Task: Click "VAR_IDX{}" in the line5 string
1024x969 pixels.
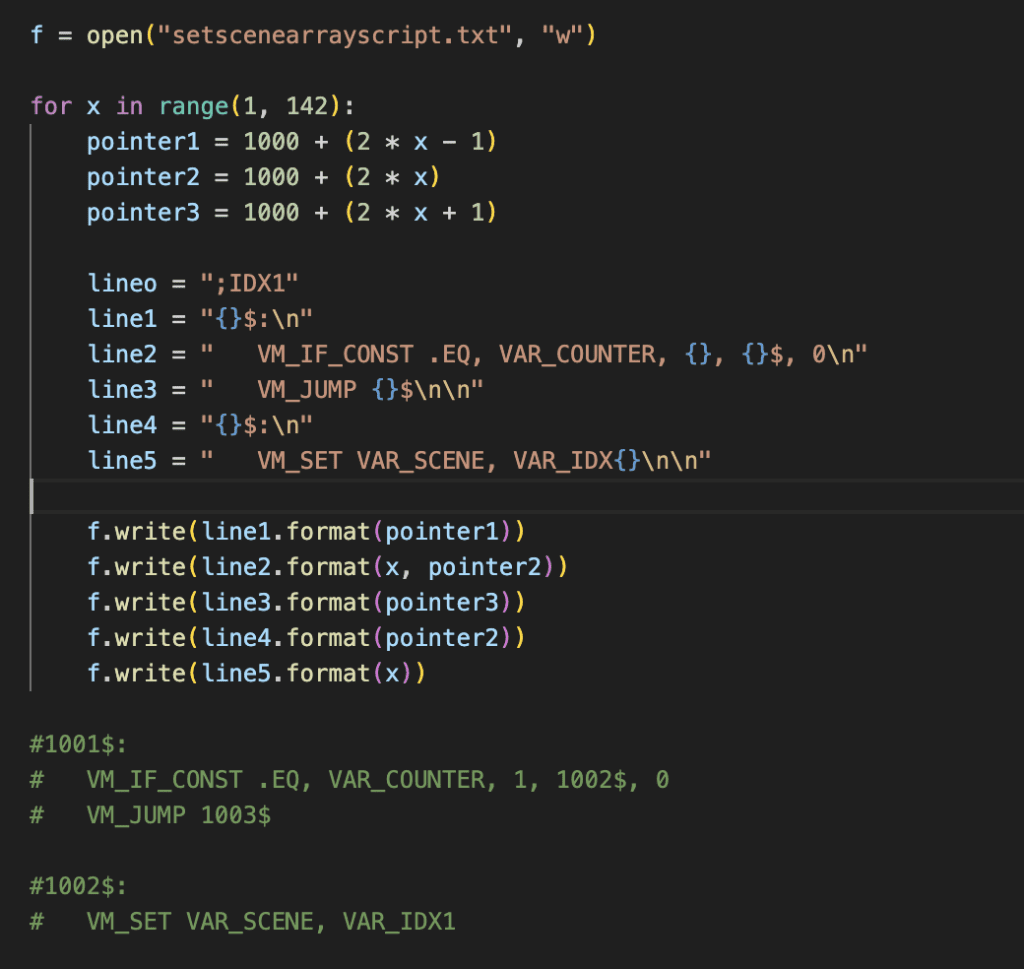Action: click(577, 460)
